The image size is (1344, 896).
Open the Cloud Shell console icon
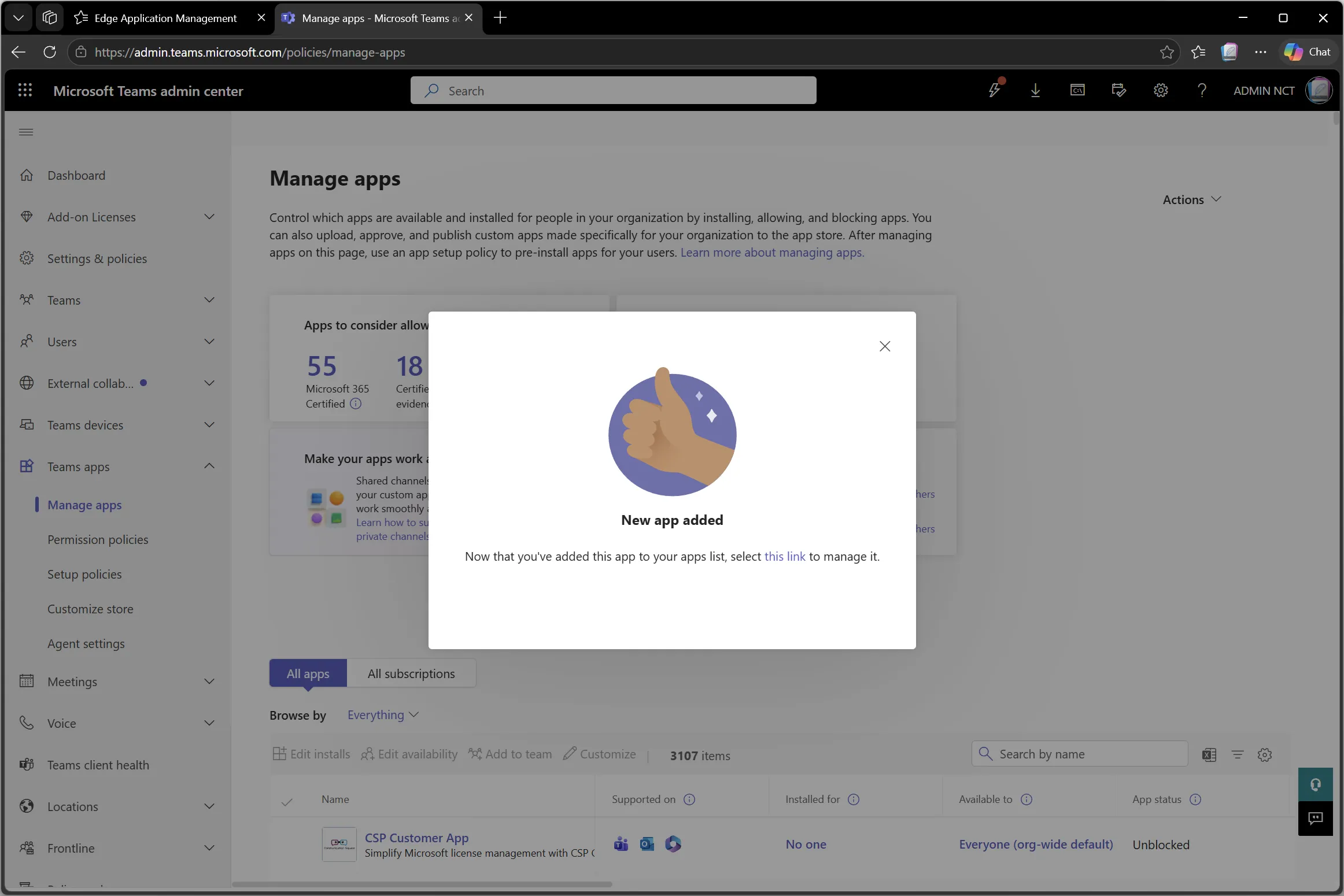1077,90
